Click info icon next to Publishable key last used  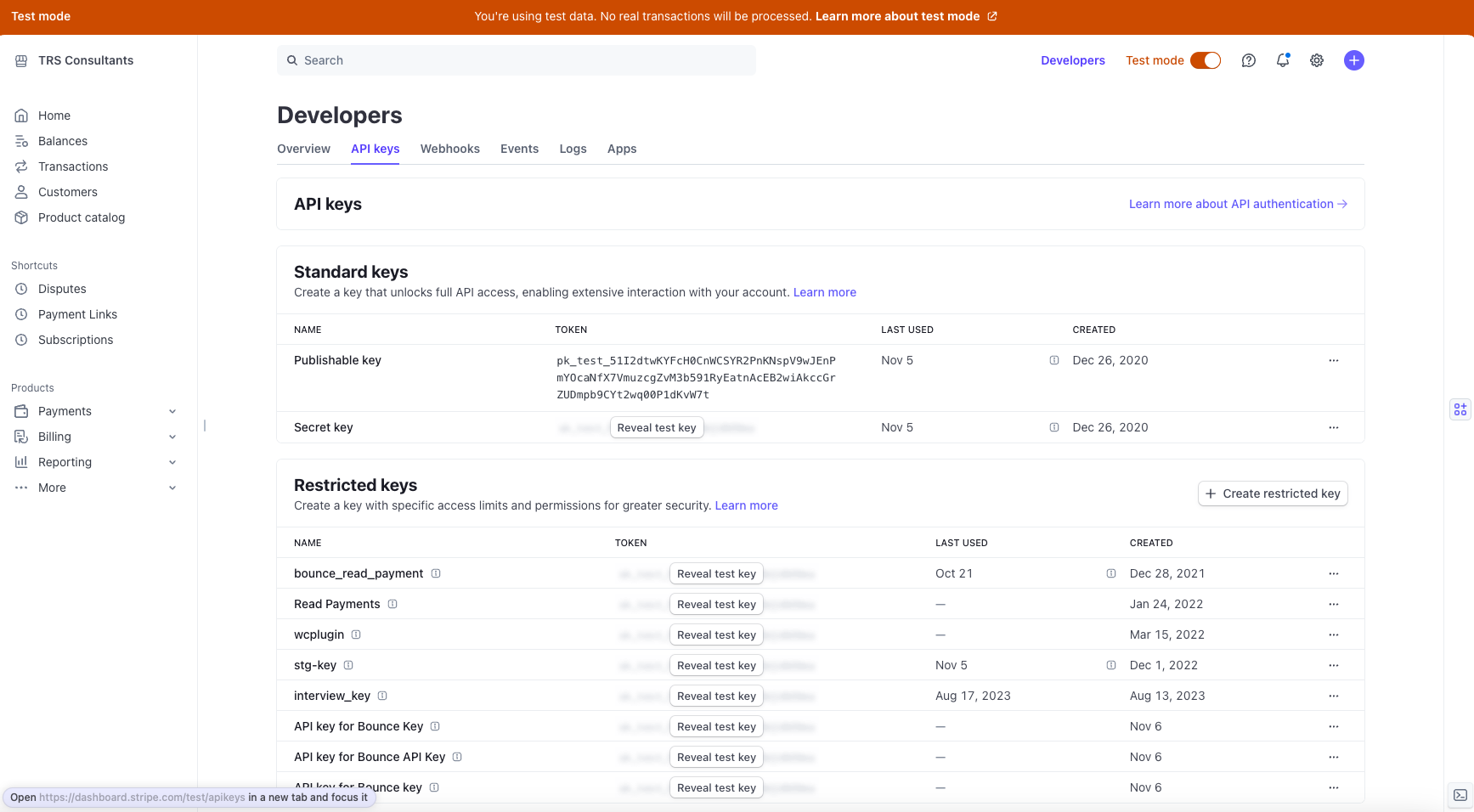pos(1054,360)
